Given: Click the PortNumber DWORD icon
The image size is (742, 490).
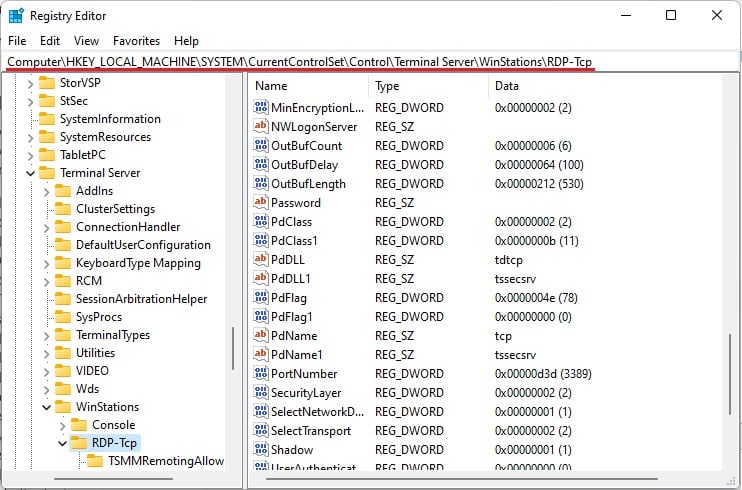Looking at the screenshot, I should [x=261, y=373].
